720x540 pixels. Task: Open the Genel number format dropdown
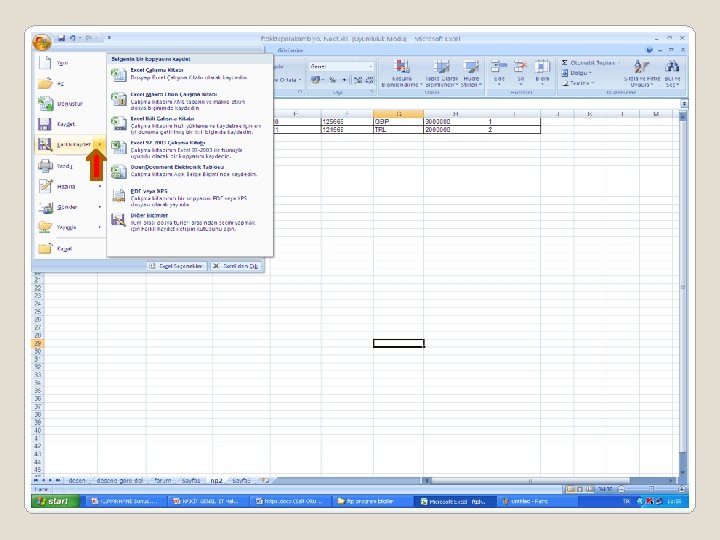click(x=341, y=67)
